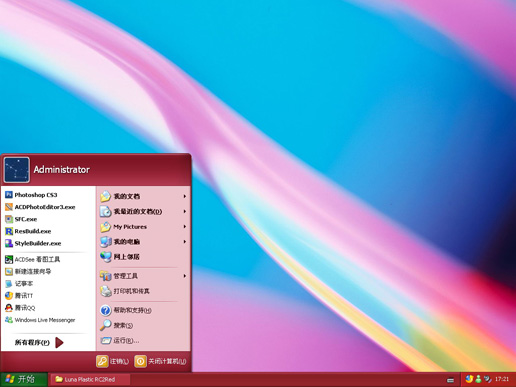Launch ACDPhotoEditor3.exe icon
This screenshot has width=516, height=387.
9,207
